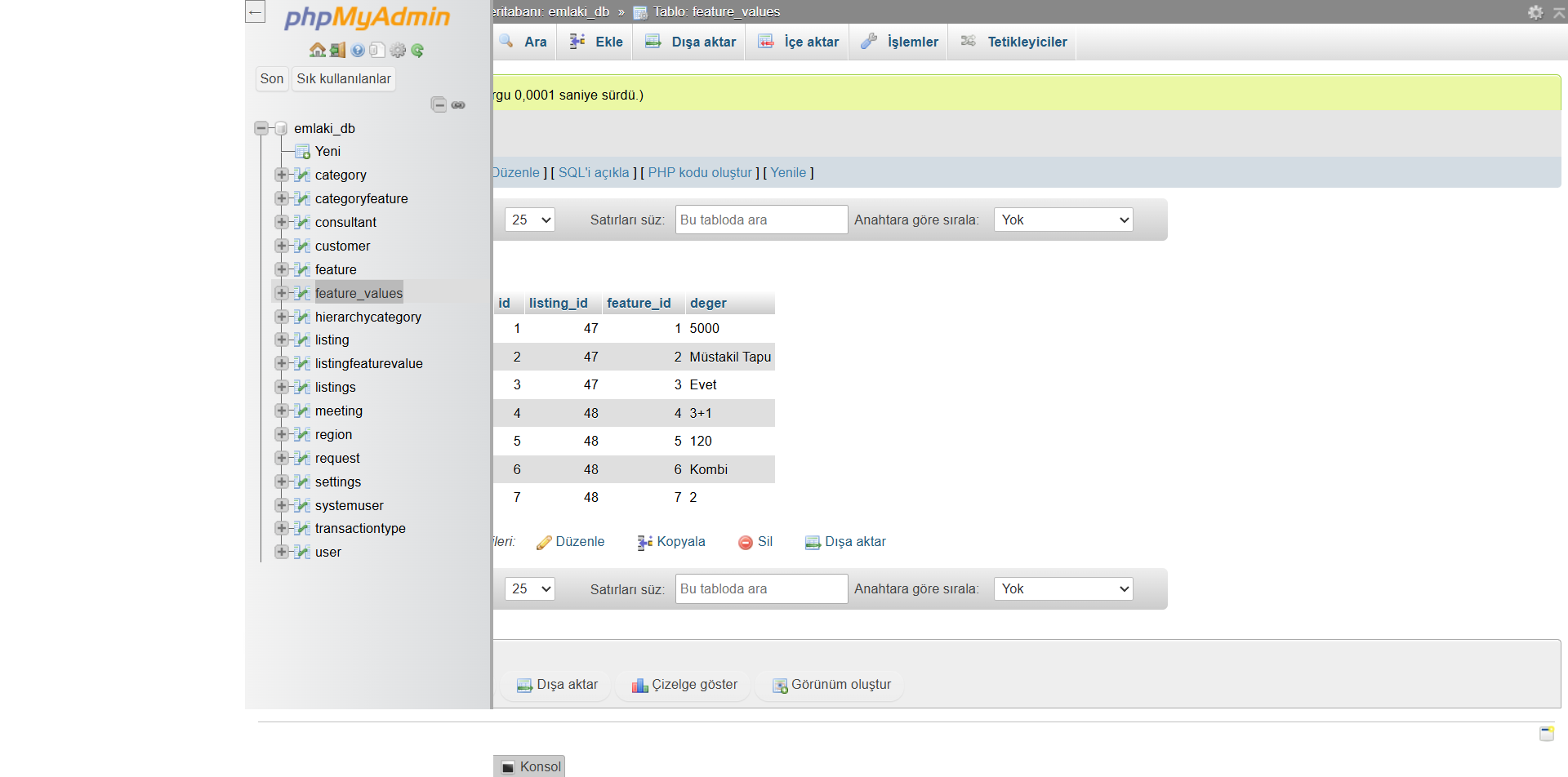Viewport: 1568px width, 777px height.
Task: Click the logout door icon
Action: pyautogui.click(x=337, y=51)
